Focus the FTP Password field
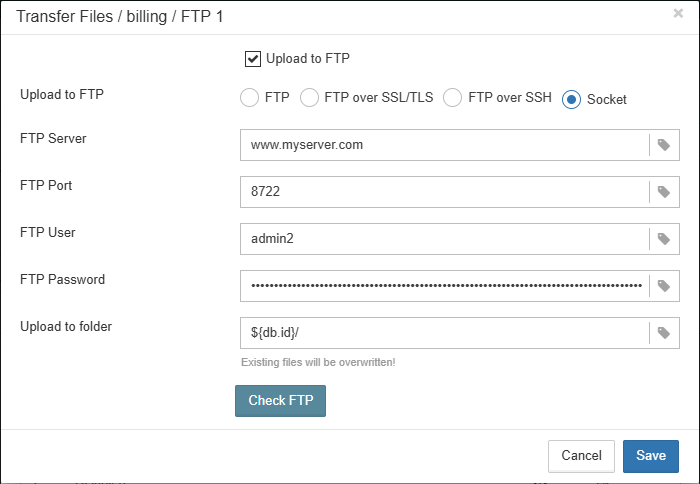Viewport: 700px width, 484px height. (444, 286)
